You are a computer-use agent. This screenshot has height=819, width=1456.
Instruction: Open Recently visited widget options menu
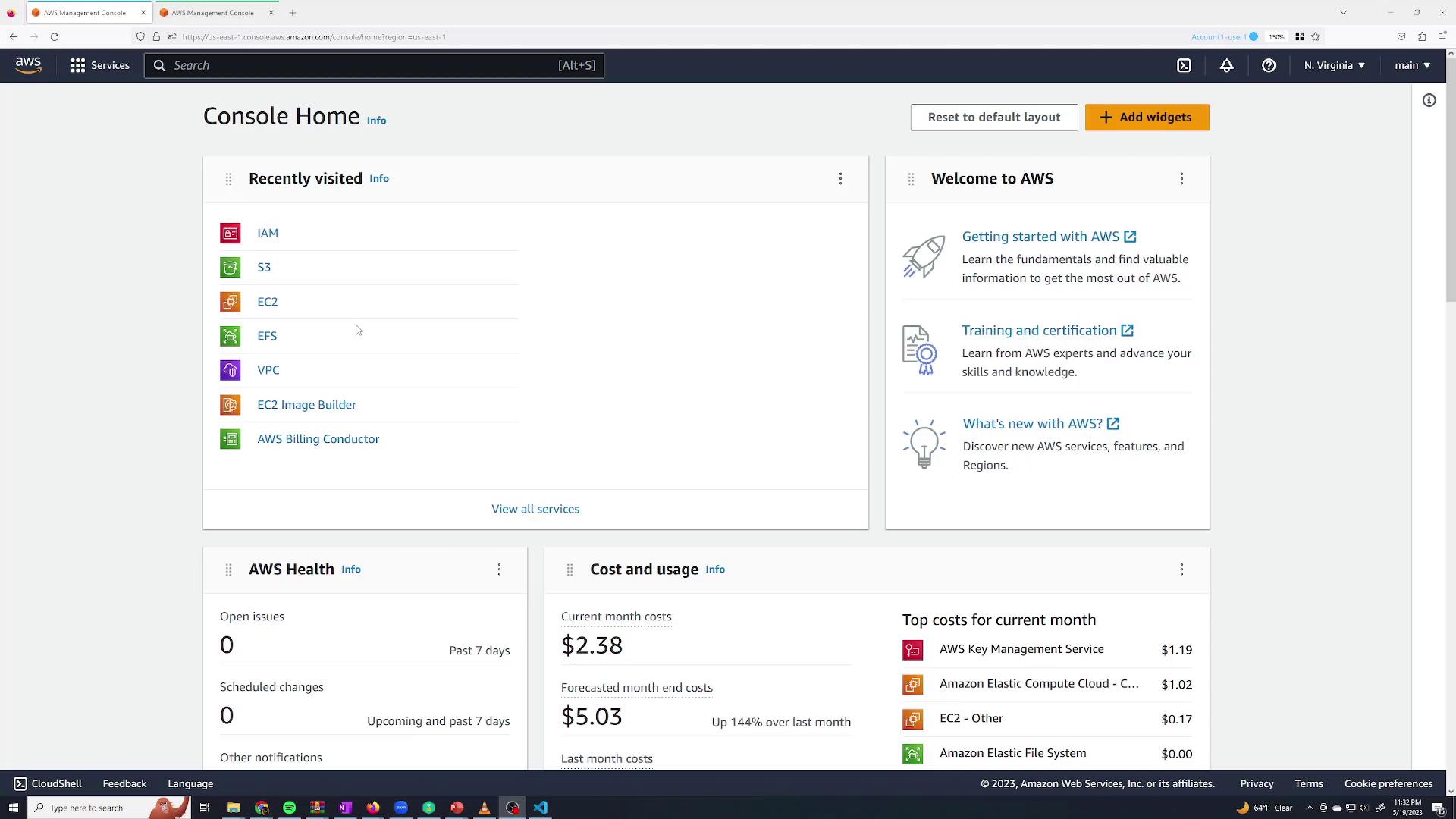[840, 179]
